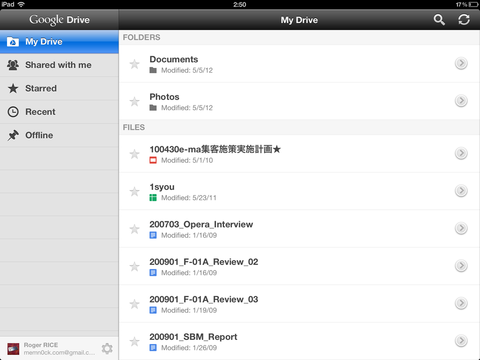The image size is (480, 360).
Task: Tap green spreadsheet icon of 1syou
Action: pos(153,198)
